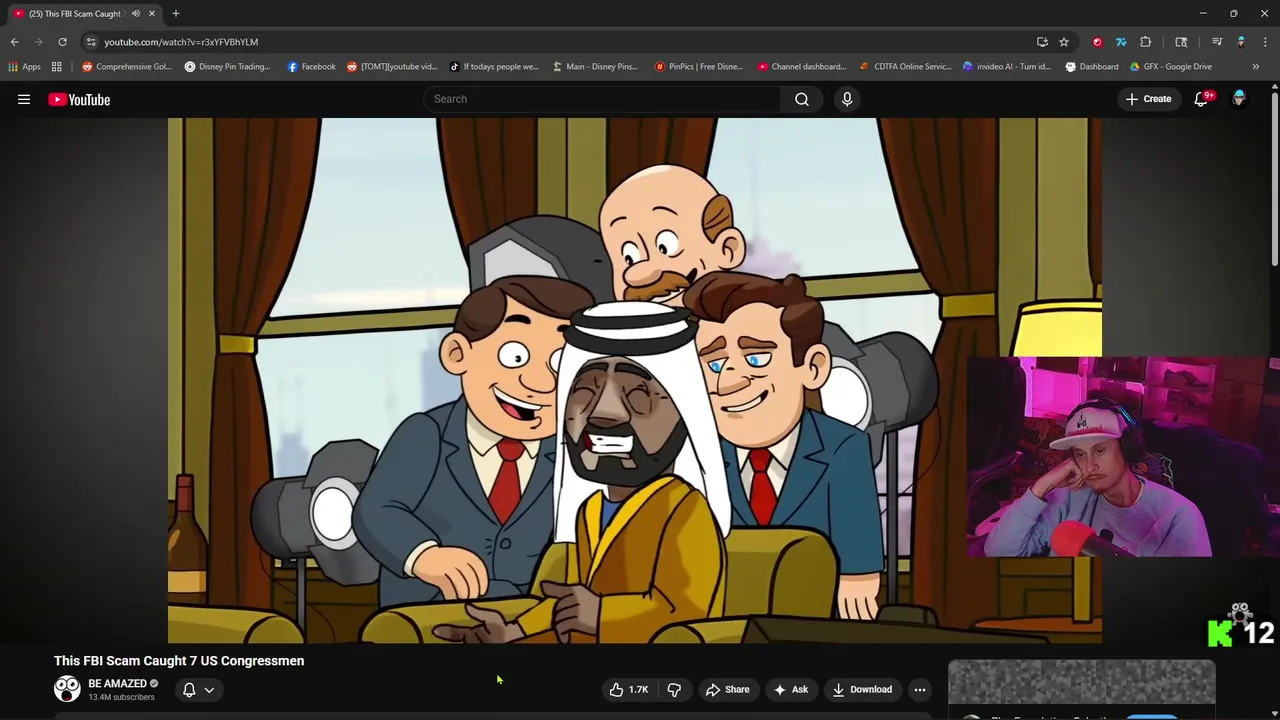Open Chrome media control music icon
The height and width of the screenshot is (720, 1280).
(x=1217, y=42)
